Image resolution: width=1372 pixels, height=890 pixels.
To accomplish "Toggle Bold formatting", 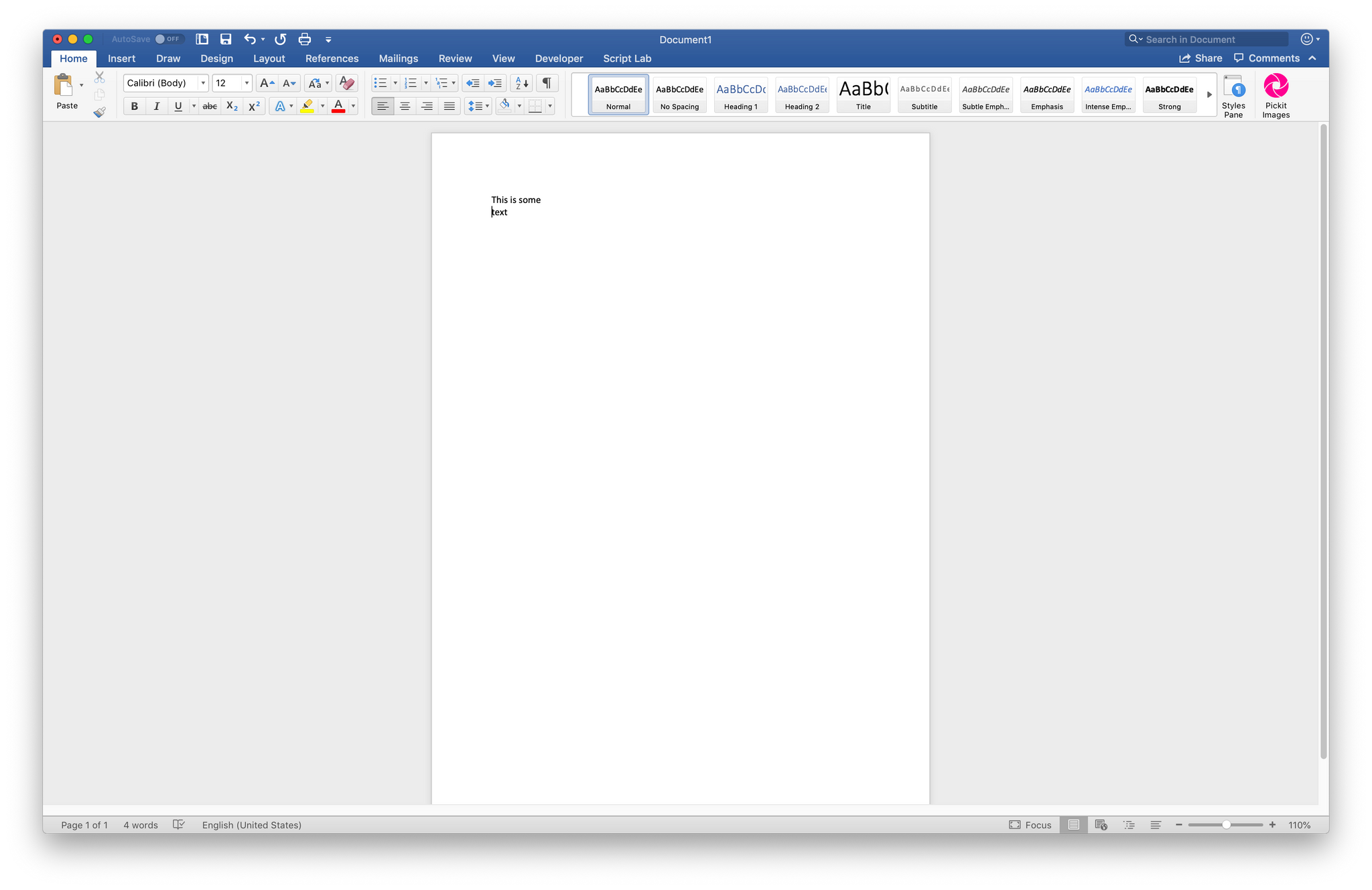I will tap(135, 106).
